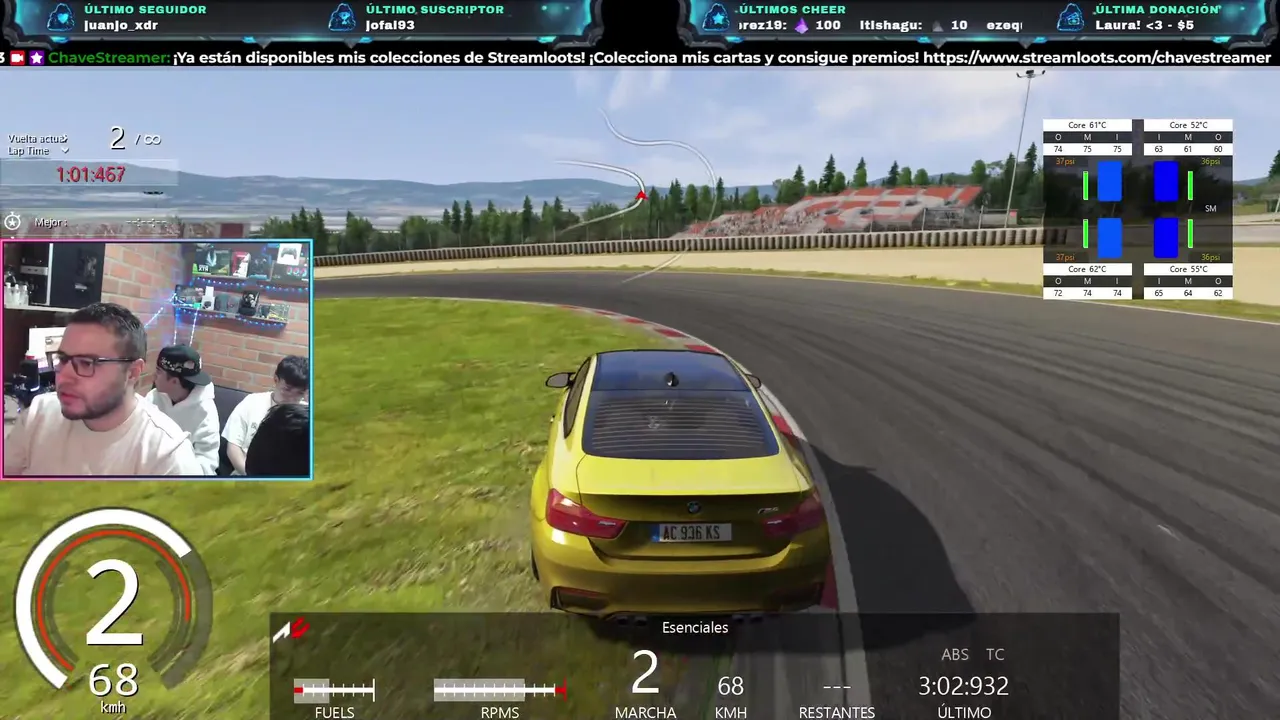Click the Core 62°C tyre header
Screen dimensions: 1280x720
click(x=1087, y=269)
